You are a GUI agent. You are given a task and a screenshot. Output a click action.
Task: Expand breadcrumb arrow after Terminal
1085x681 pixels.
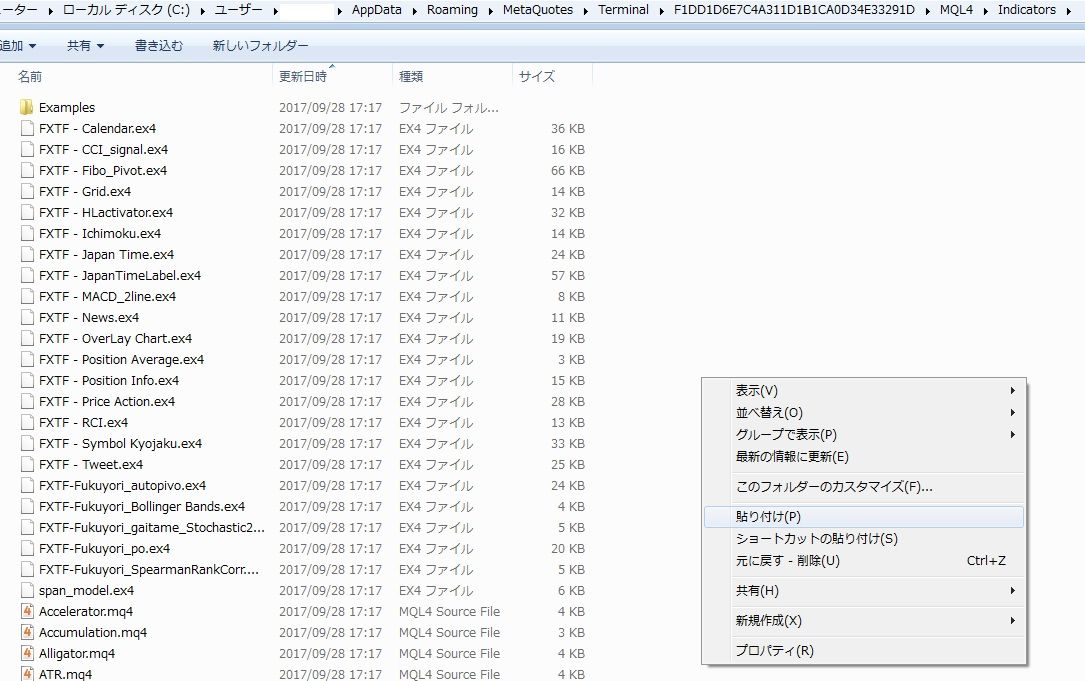[662, 10]
